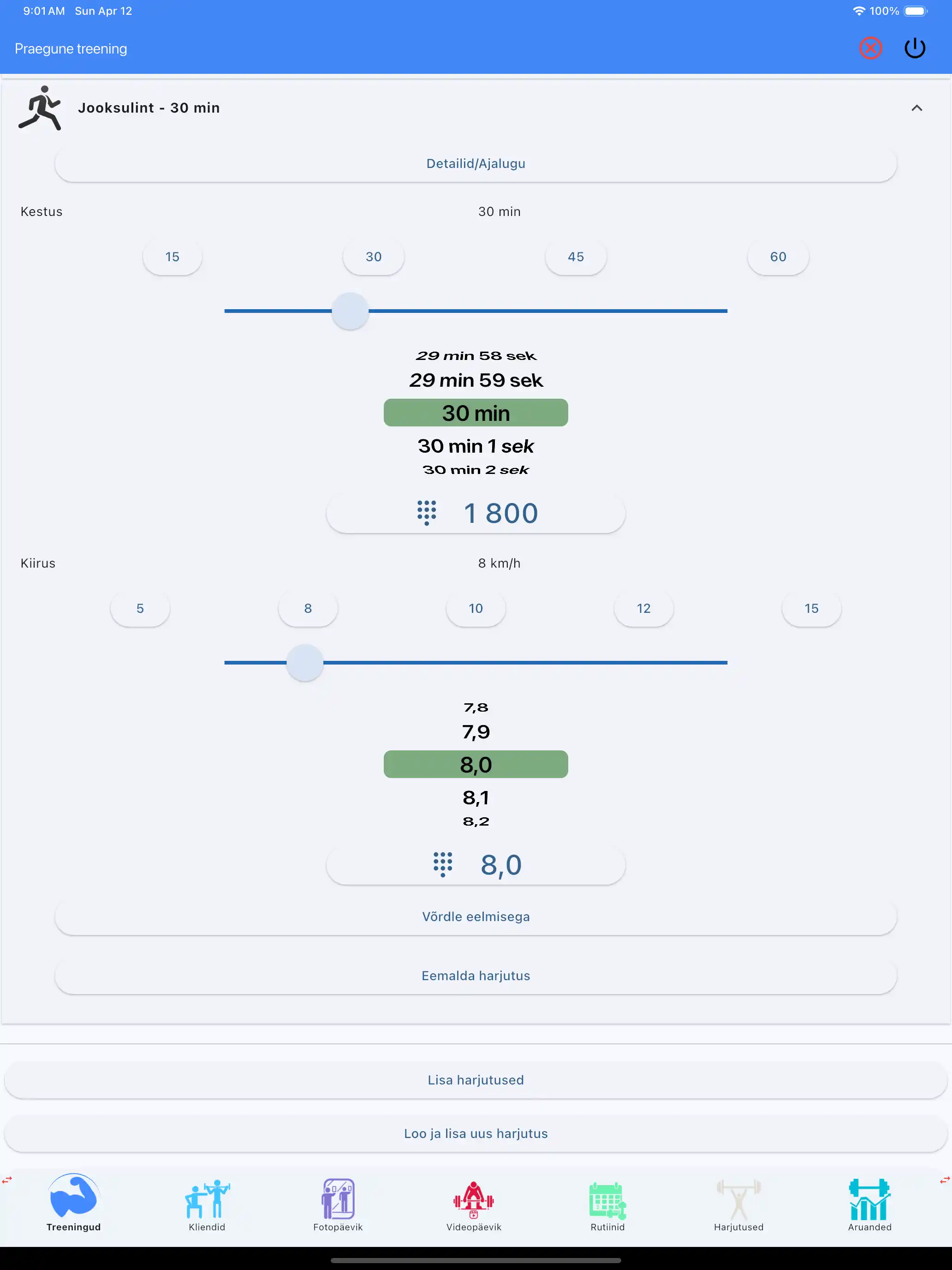Image resolution: width=952 pixels, height=1270 pixels.
Task: Collapse the Jooksulint exercise panel
Action: [916, 108]
